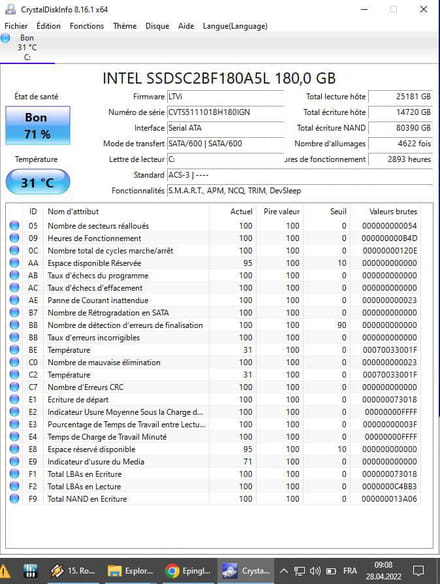This screenshot has height=584, width=440.
Task: Click the Bon 71 % health status button
Action: 38,126
